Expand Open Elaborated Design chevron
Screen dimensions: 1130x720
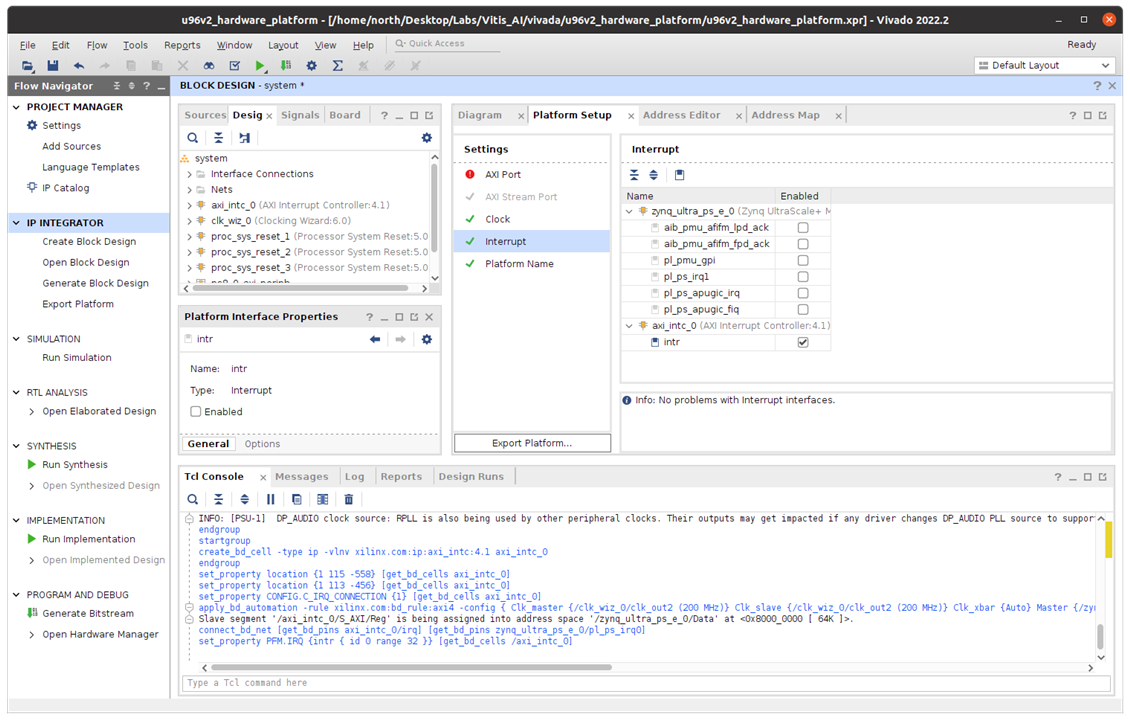point(32,412)
